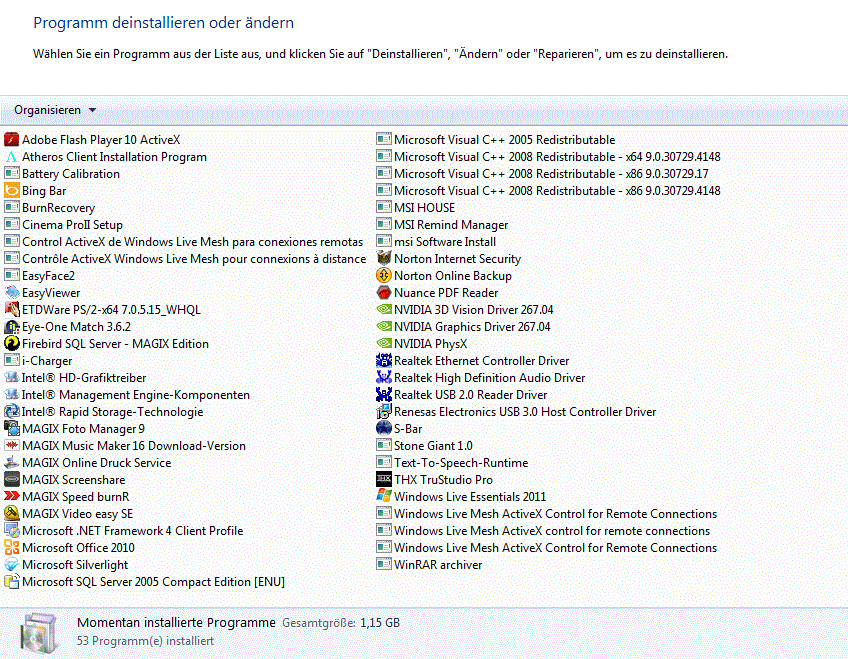This screenshot has height=659, width=848.
Task: Click the MAGIX Music Maker 16 icon
Action: tap(11, 446)
